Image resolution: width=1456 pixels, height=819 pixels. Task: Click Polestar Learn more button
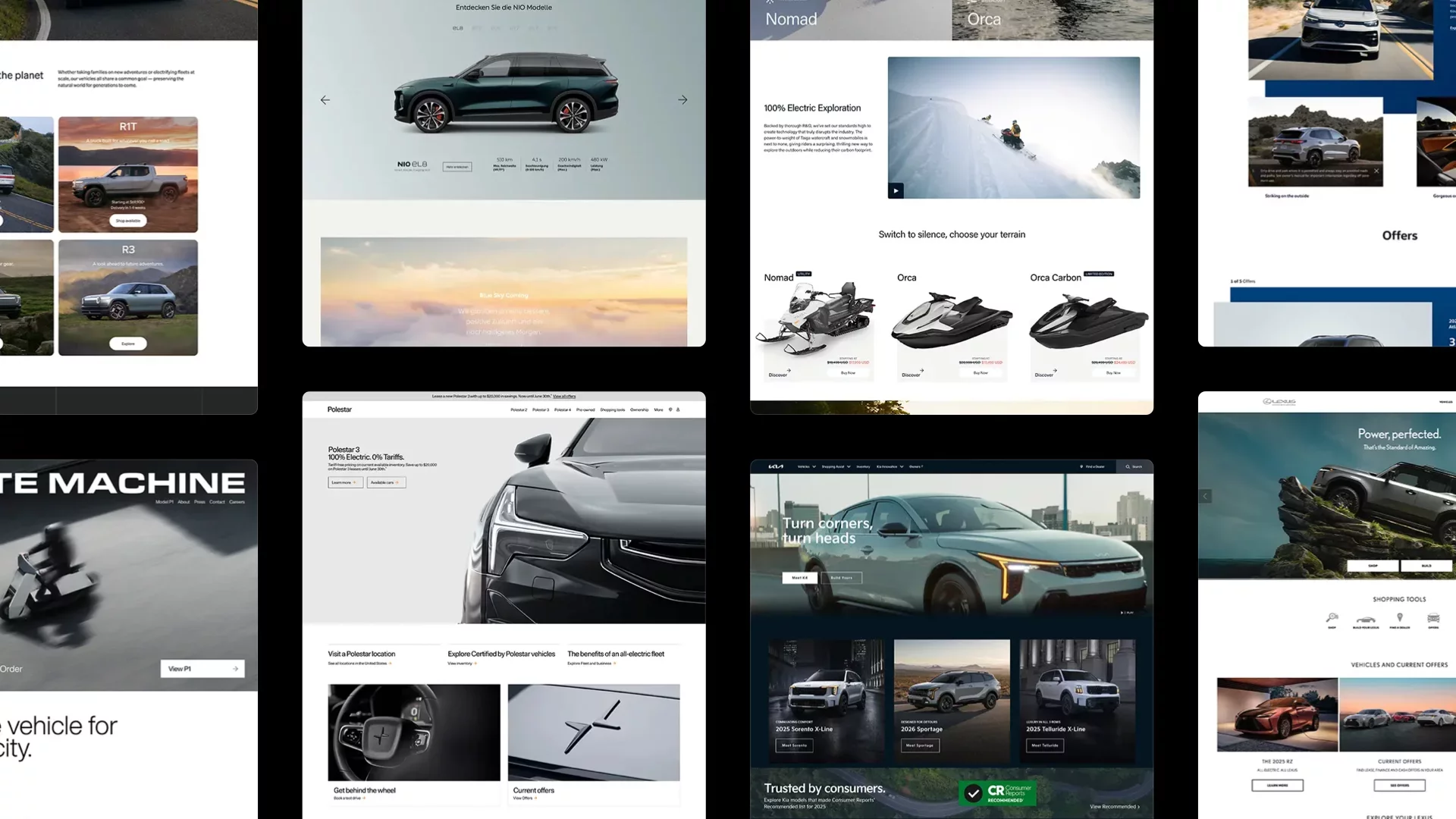(345, 482)
